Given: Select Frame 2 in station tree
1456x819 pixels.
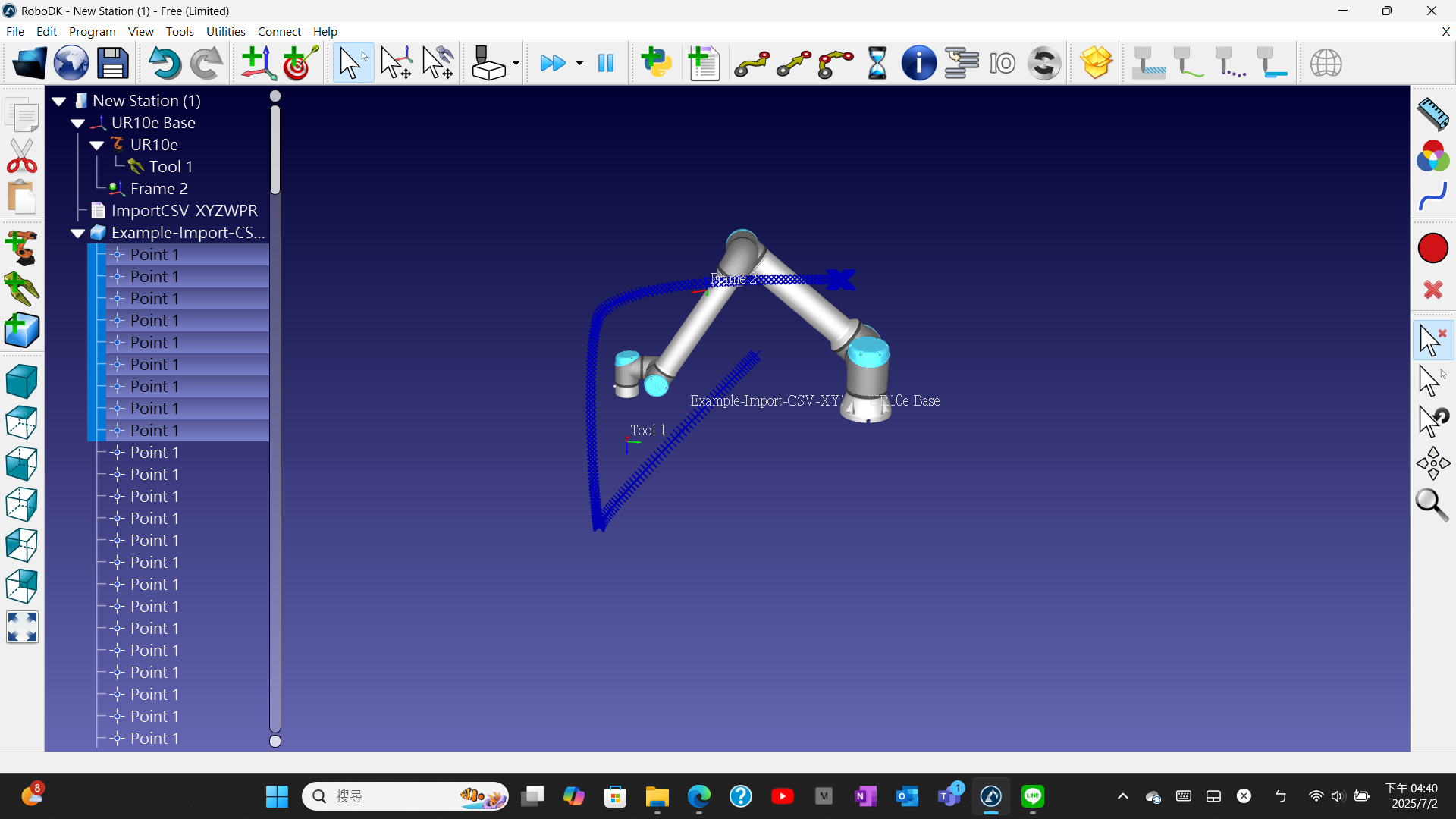Looking at the screenshot, I should (158, 189).
